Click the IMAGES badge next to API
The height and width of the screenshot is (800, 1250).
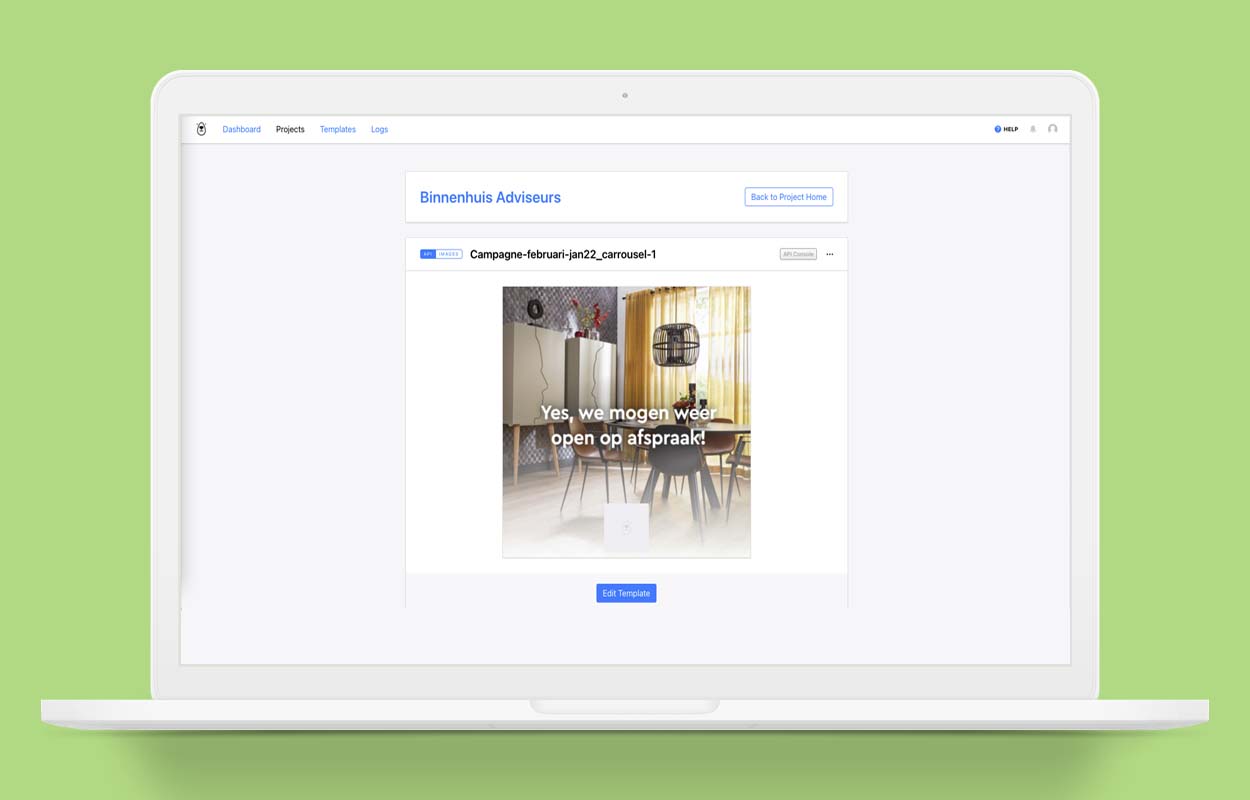pyautogui.click(x=448, y=254)
